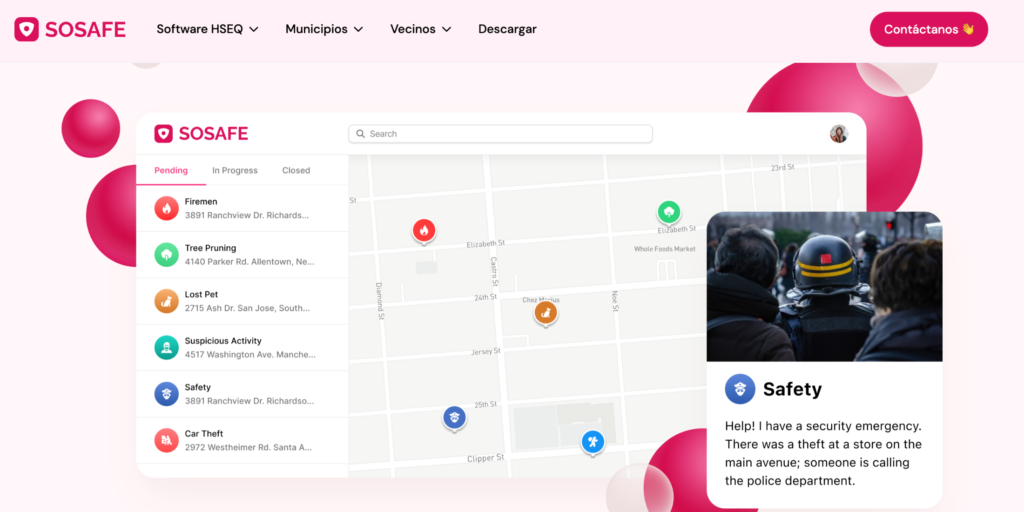Select the blue tools marker near Clipper St
1024x512 pixels.
[x=593, y=440]
